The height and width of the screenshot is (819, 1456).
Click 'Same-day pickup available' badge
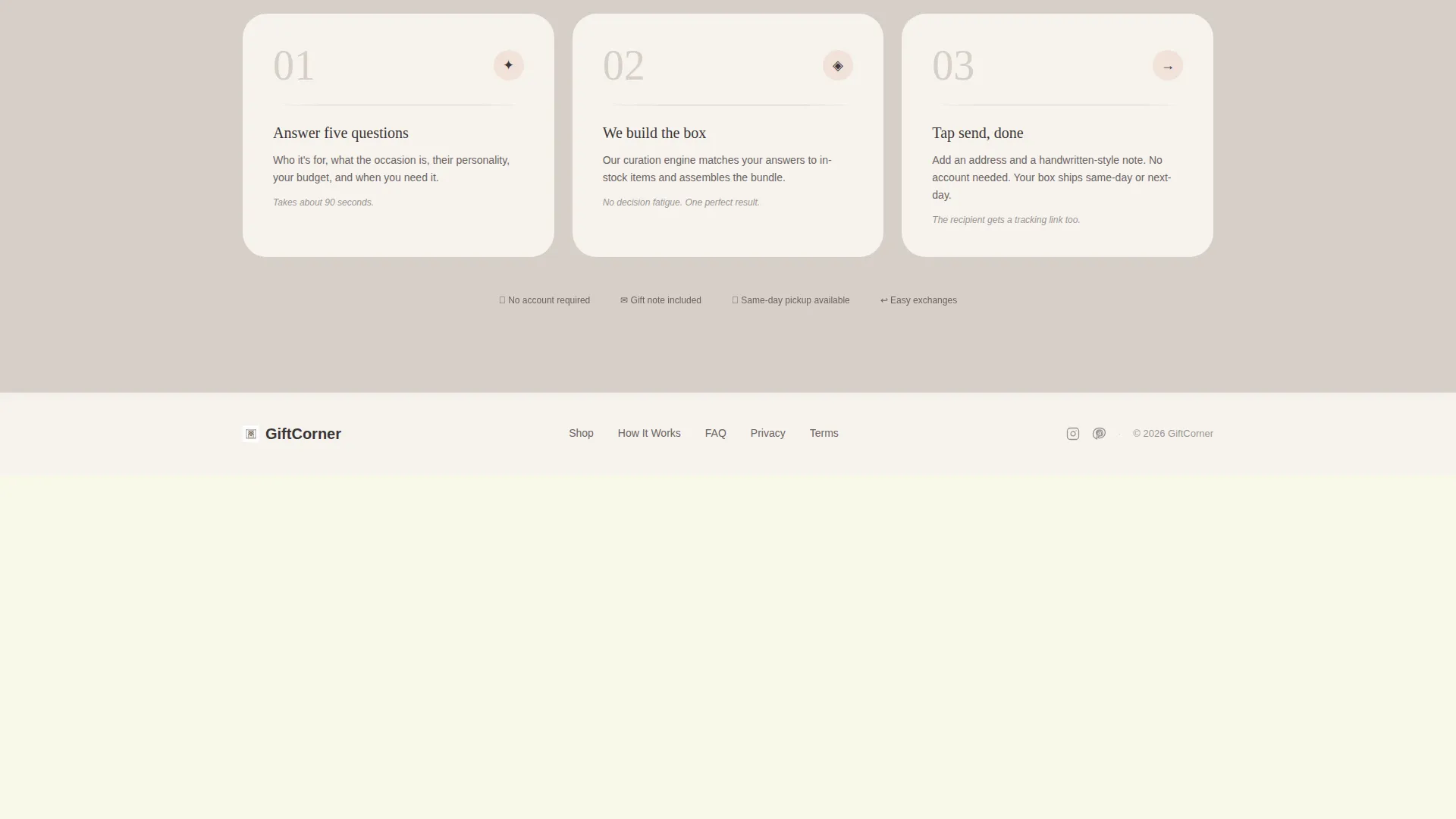tap(790, 300)
